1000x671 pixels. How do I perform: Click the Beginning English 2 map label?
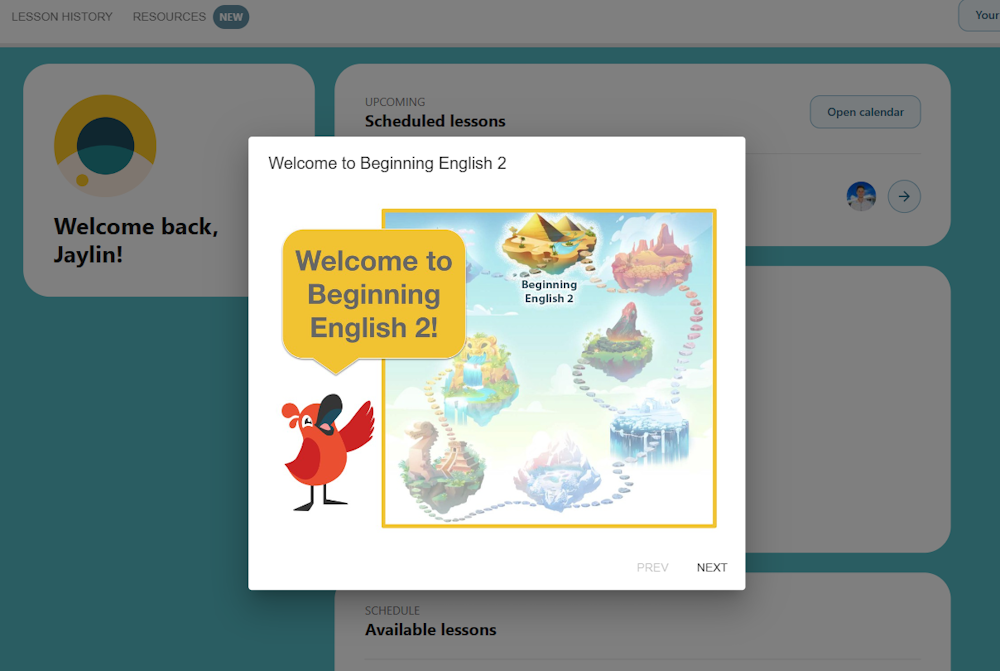(x=549, y=292)
